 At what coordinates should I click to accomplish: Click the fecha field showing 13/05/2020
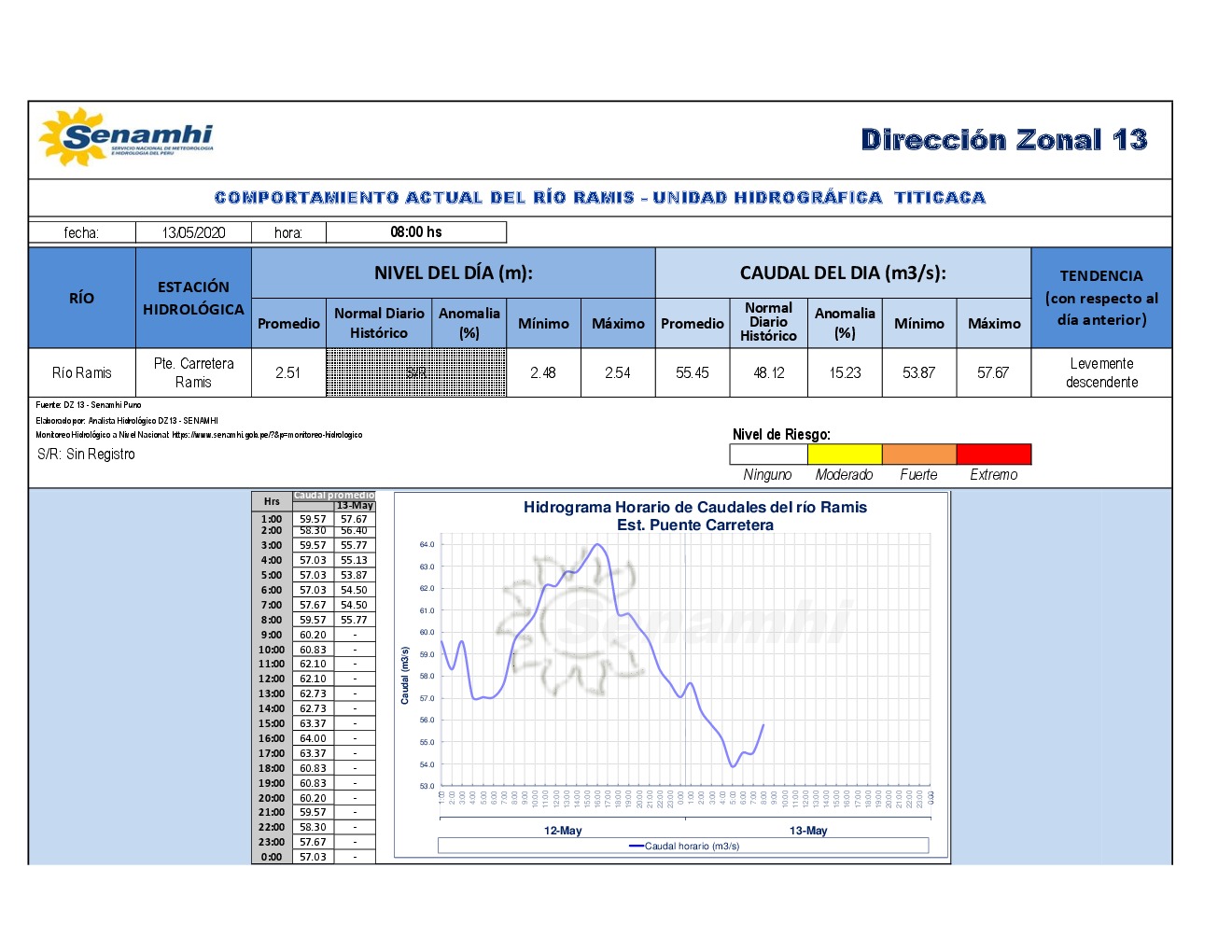(x=193, y=232)
